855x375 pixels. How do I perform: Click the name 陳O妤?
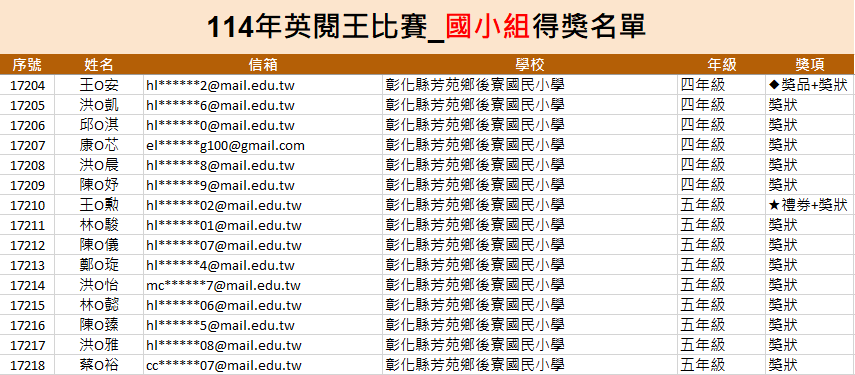99,185
